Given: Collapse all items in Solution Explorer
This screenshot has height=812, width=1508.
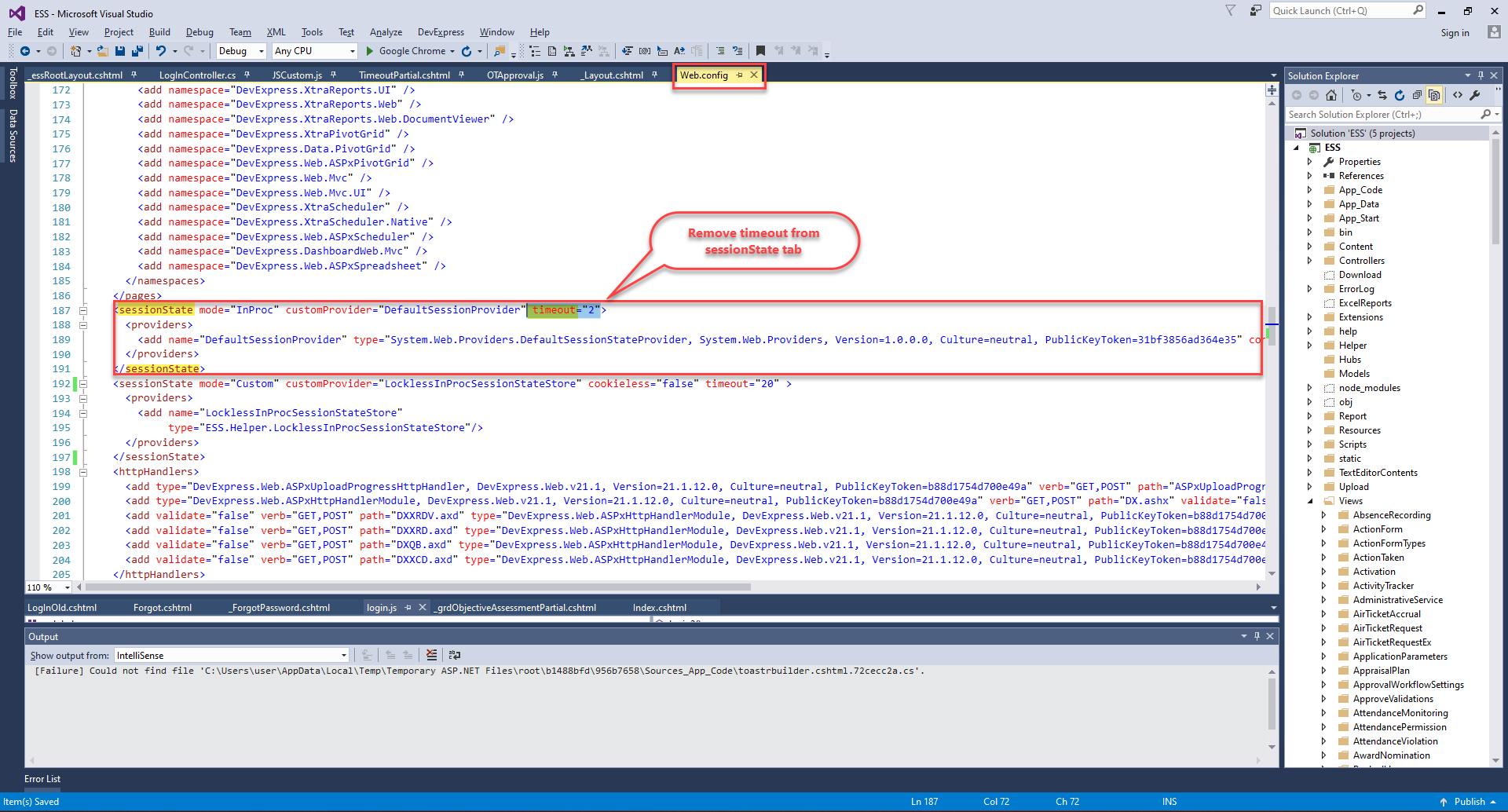Looking at the screenshot, I should point(1417,95).
